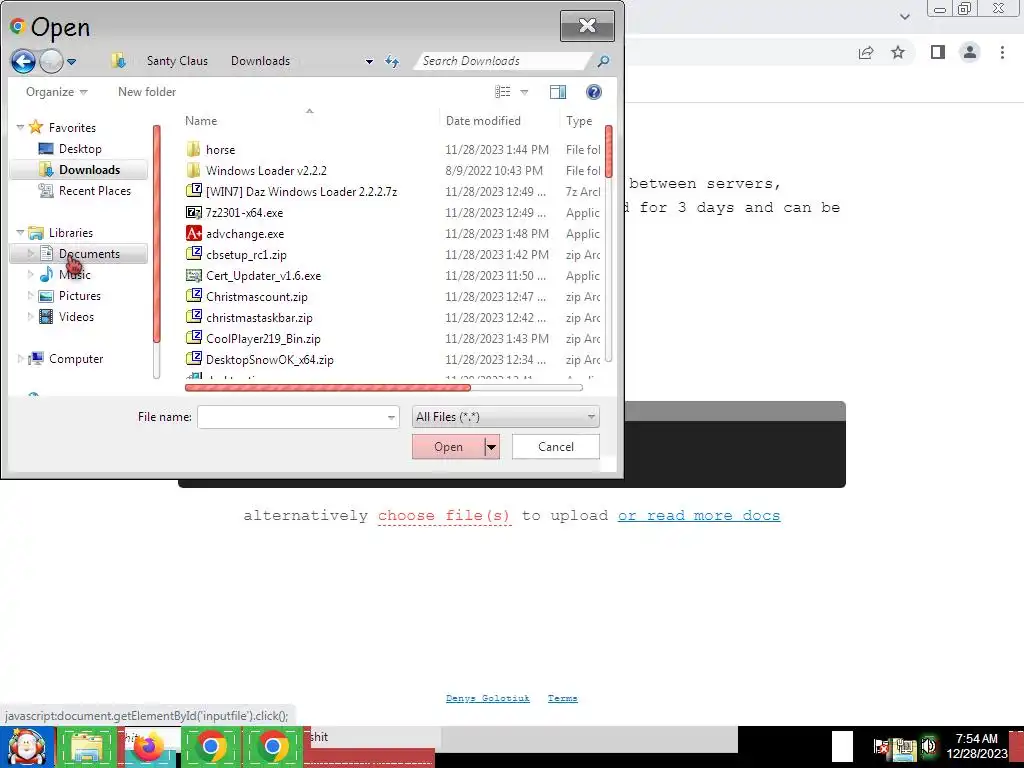Click the Back navigation arrow in Open dialog
The height and width of the screenshot is (768, 1024).
point(23,61)
